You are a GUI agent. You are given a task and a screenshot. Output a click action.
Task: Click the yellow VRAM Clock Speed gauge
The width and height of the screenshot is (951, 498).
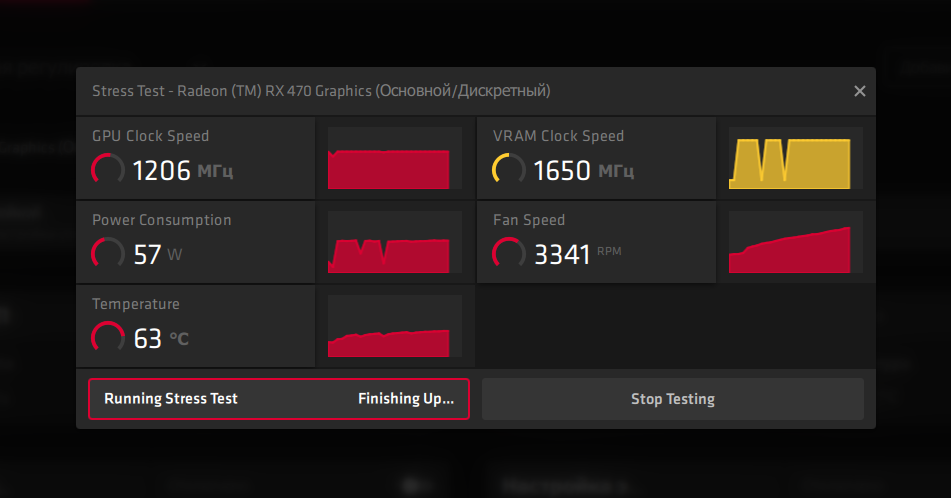coord(509,169)
